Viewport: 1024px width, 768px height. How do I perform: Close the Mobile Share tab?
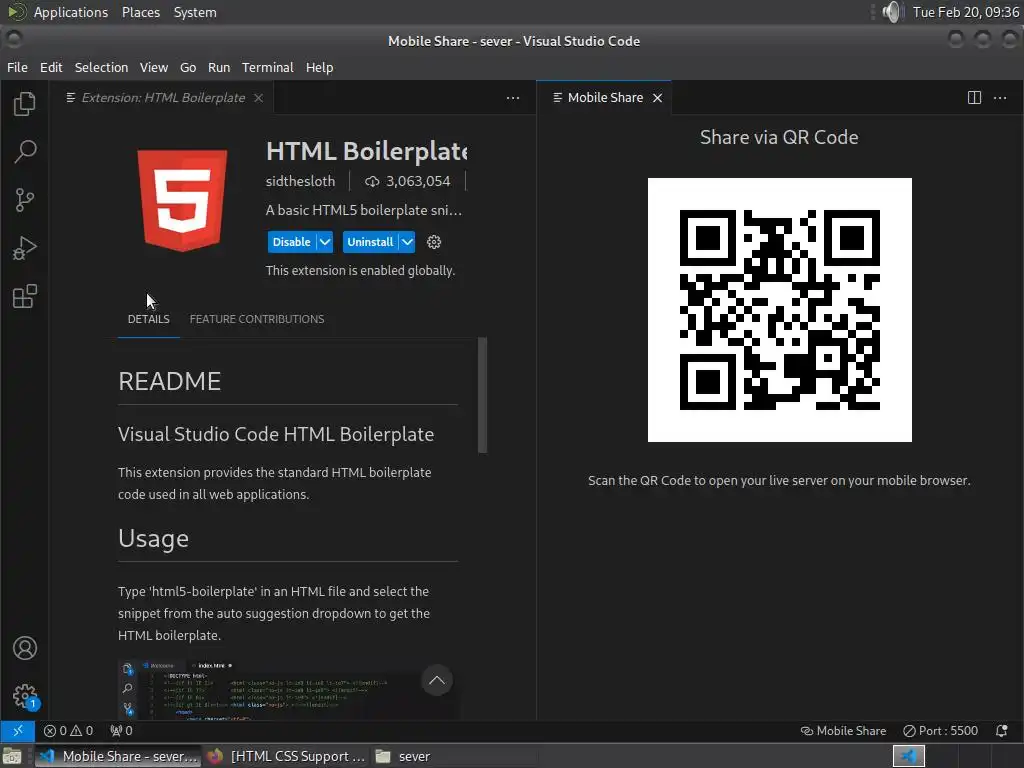tap(658, 97)
